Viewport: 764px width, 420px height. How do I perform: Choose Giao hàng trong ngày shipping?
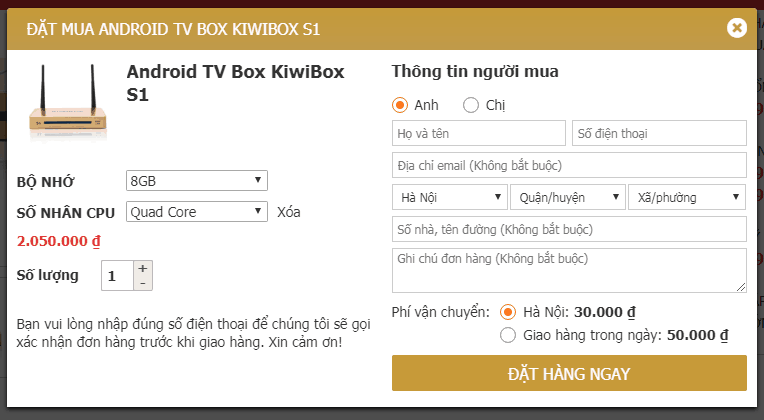pyautogui.click(x=508, y=335)
